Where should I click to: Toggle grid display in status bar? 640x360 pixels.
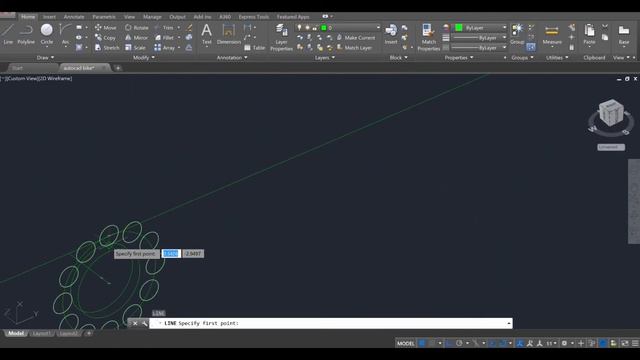point(422,343)
